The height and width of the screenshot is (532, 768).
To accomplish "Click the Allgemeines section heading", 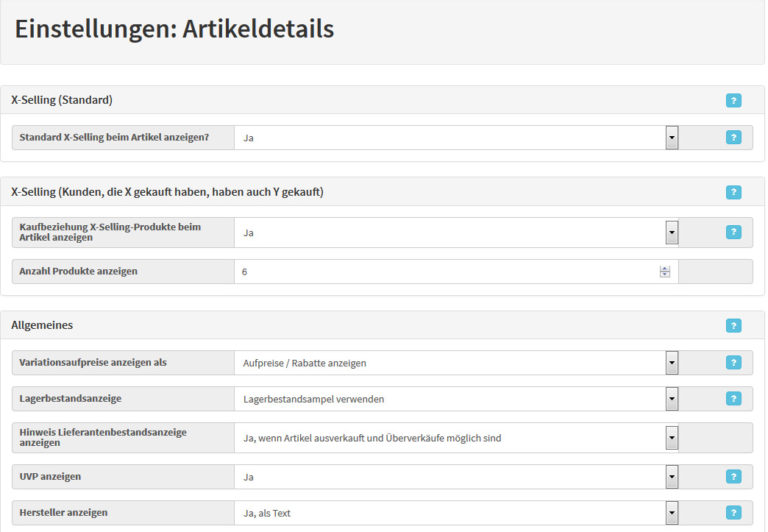I will point(42,325).
